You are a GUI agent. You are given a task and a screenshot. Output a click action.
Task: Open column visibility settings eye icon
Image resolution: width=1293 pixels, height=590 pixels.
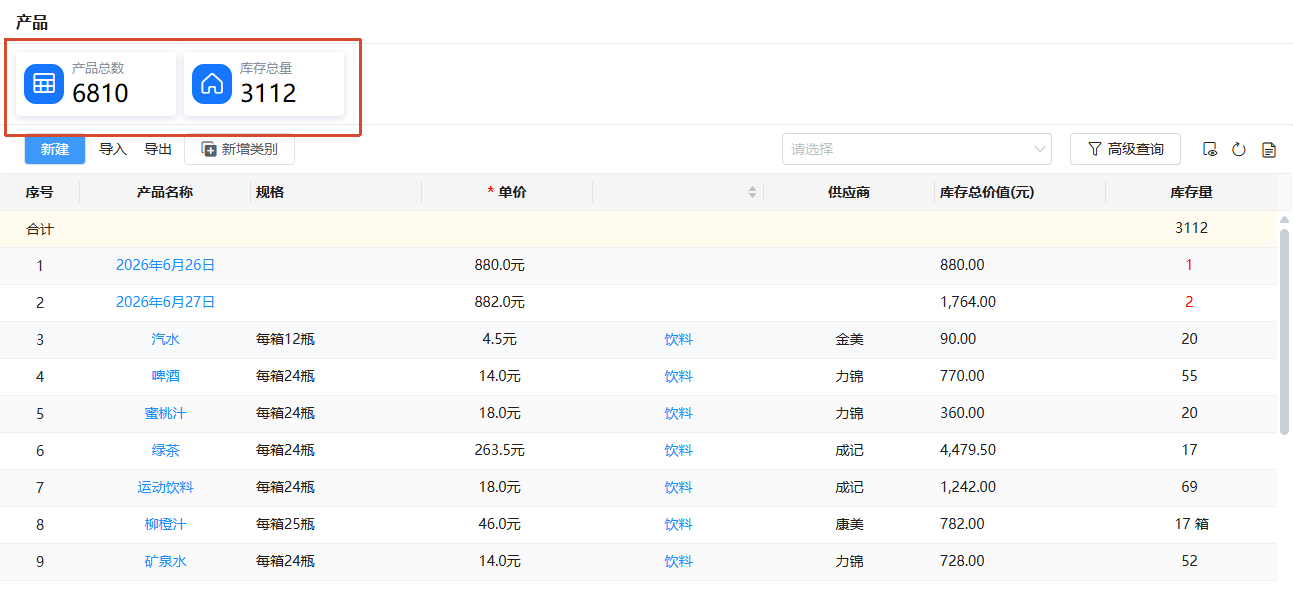1210,150
